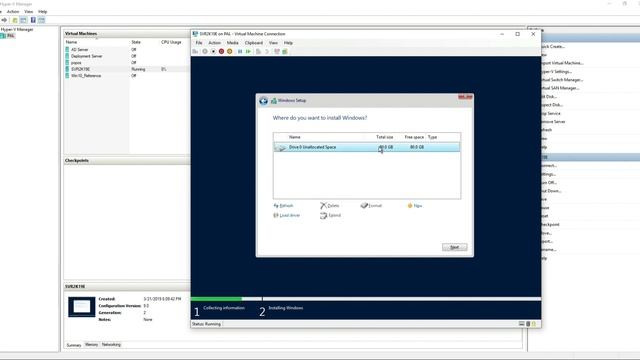Open File menu in VM Connection window
The width and height of the screenshot is (640, 360).
(x=199, y=43)
